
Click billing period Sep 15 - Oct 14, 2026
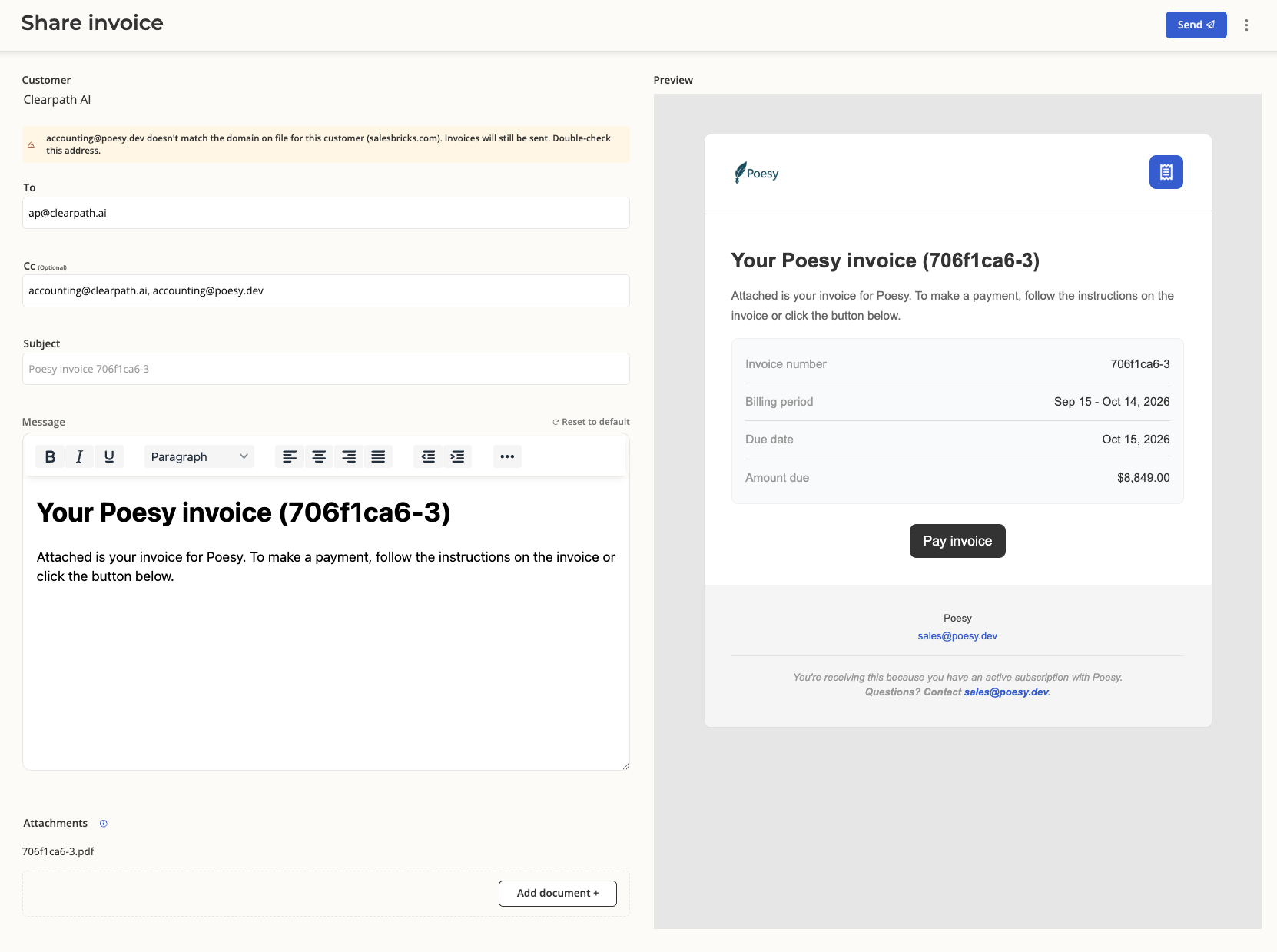pos(1112,402)
